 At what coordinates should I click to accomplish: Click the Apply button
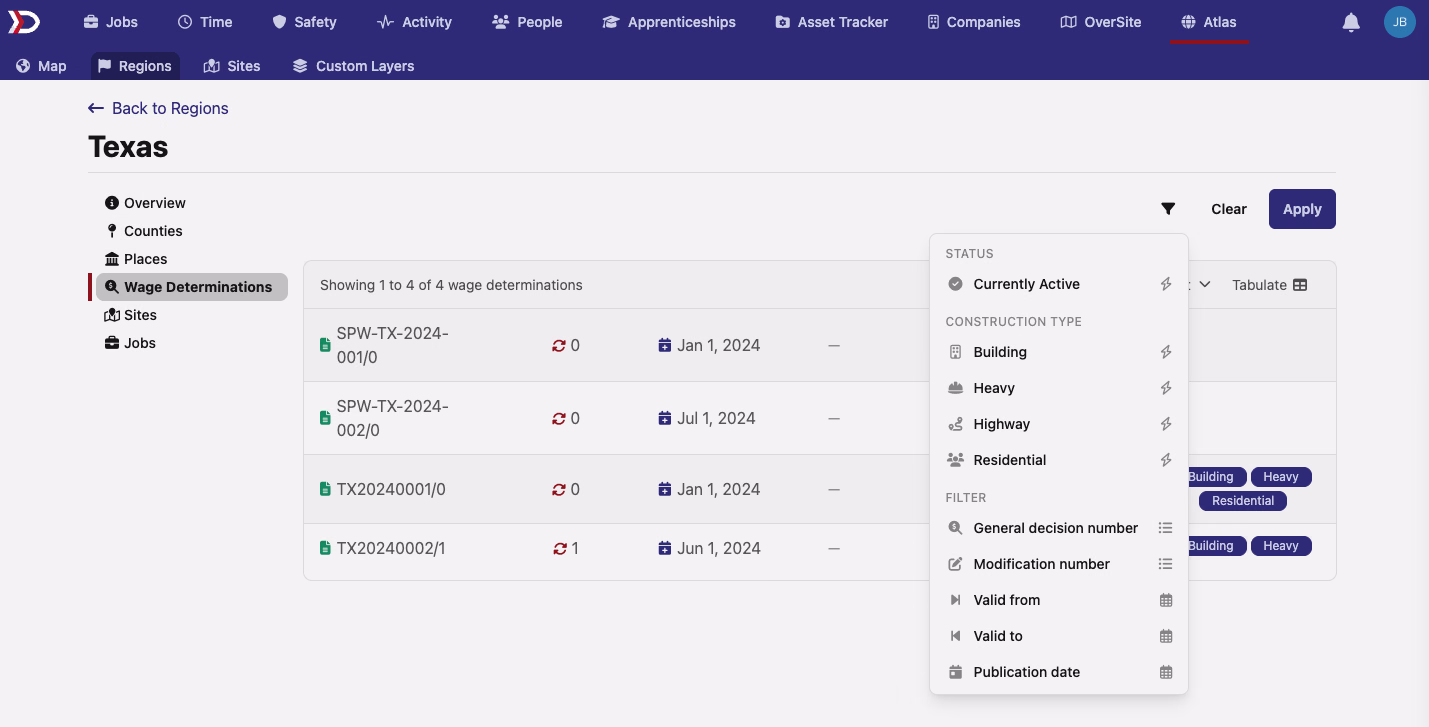pyautogui.click(x=1302, y=209)
